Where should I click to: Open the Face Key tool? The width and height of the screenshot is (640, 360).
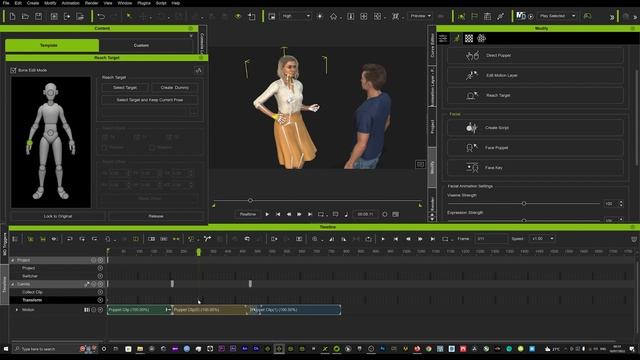tap(535, 168)
